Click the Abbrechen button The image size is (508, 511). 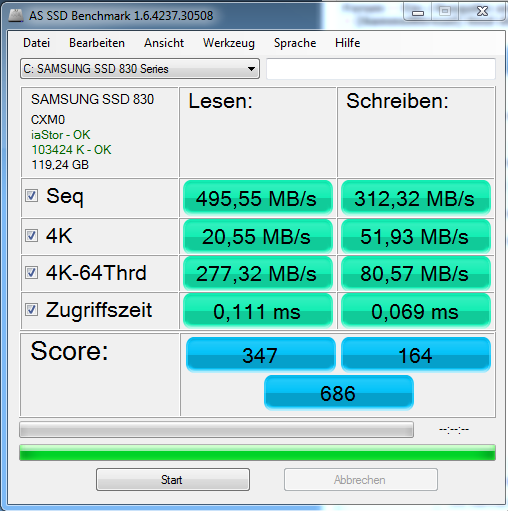[x=361, y=480]
